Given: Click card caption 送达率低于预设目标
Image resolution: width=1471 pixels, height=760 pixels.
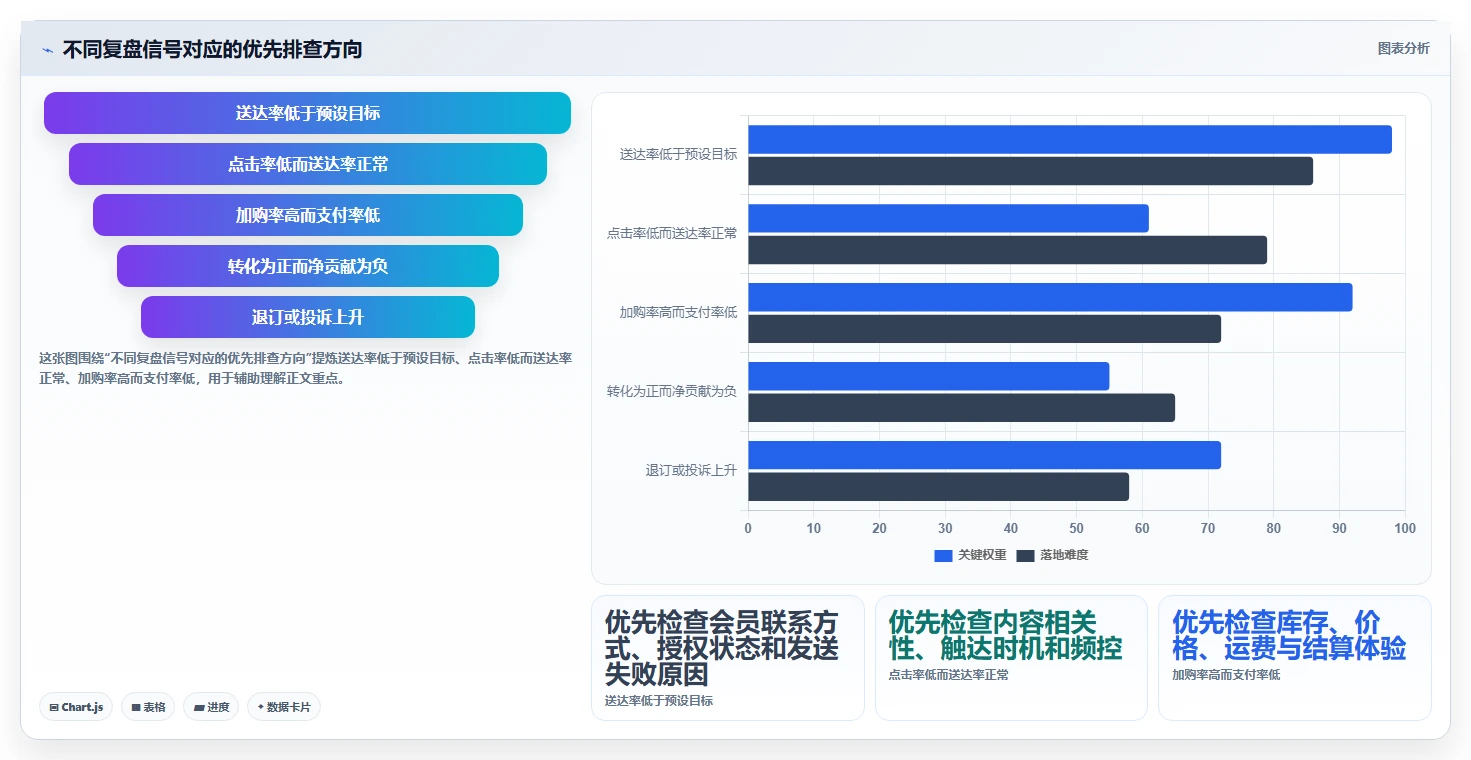Looking at the screenshot, I should [x=659, y=701].
